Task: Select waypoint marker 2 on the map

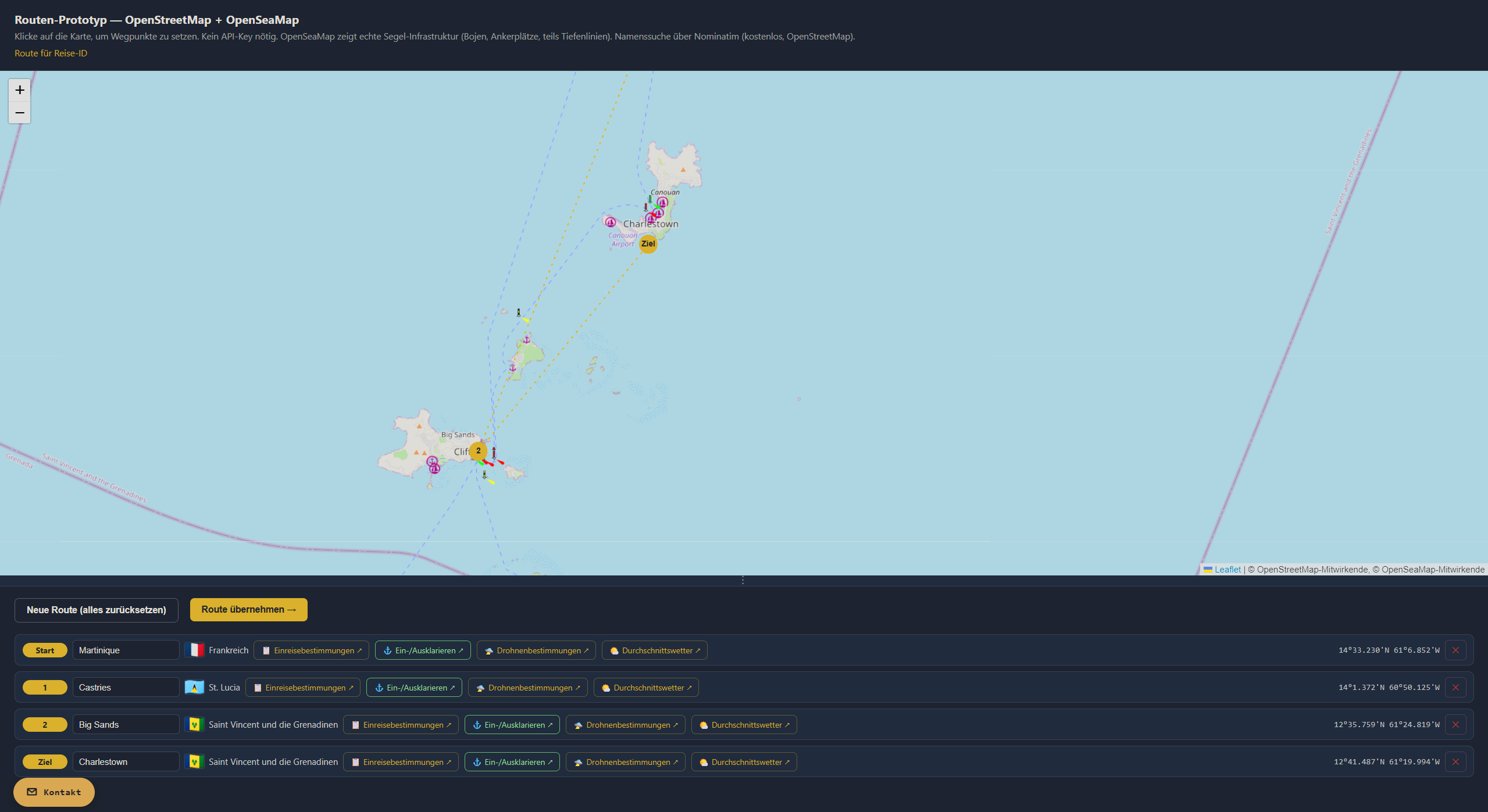Action: (x=478, y=450)
